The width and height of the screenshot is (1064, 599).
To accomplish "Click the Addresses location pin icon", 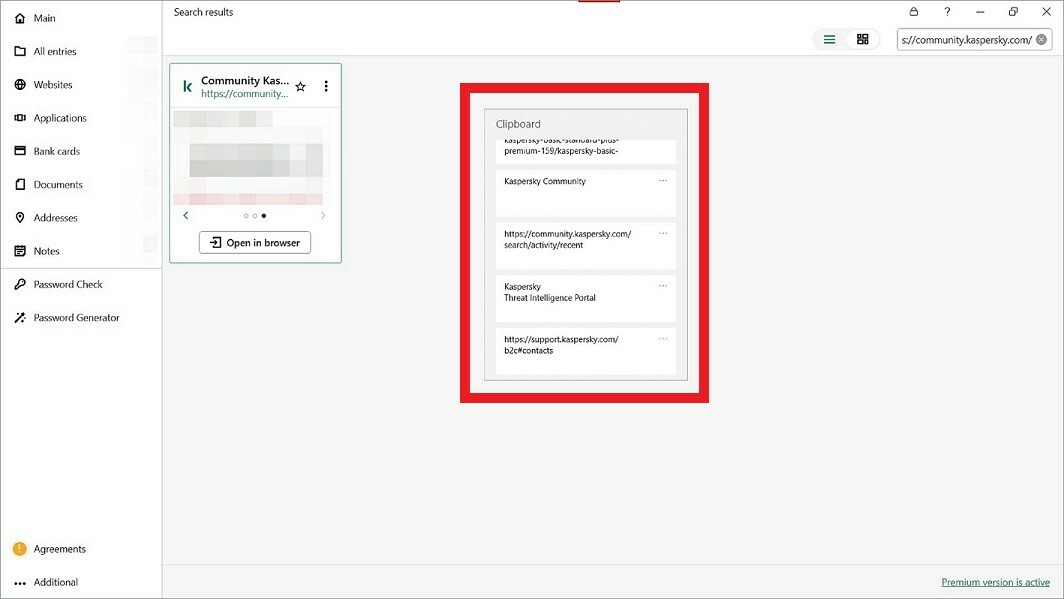I will 20,218.
